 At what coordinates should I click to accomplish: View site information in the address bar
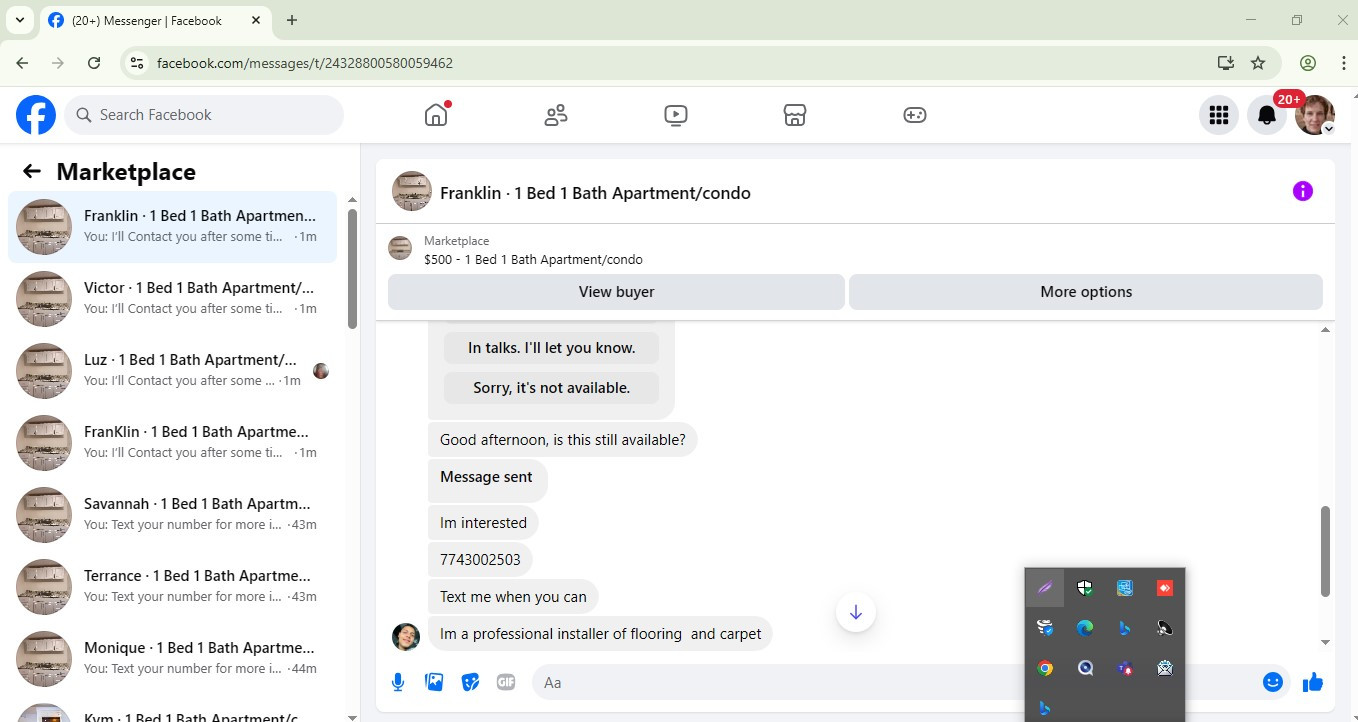click(137, 63)
